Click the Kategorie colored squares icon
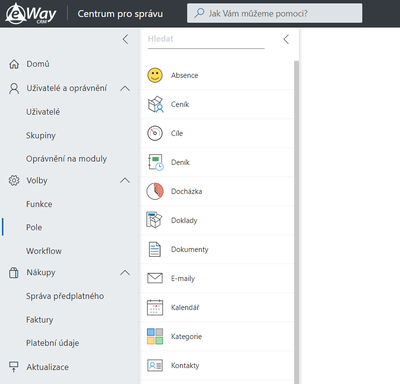Image resolution: width=400 pixels, height=384 pixels. [x=155, y=336]
